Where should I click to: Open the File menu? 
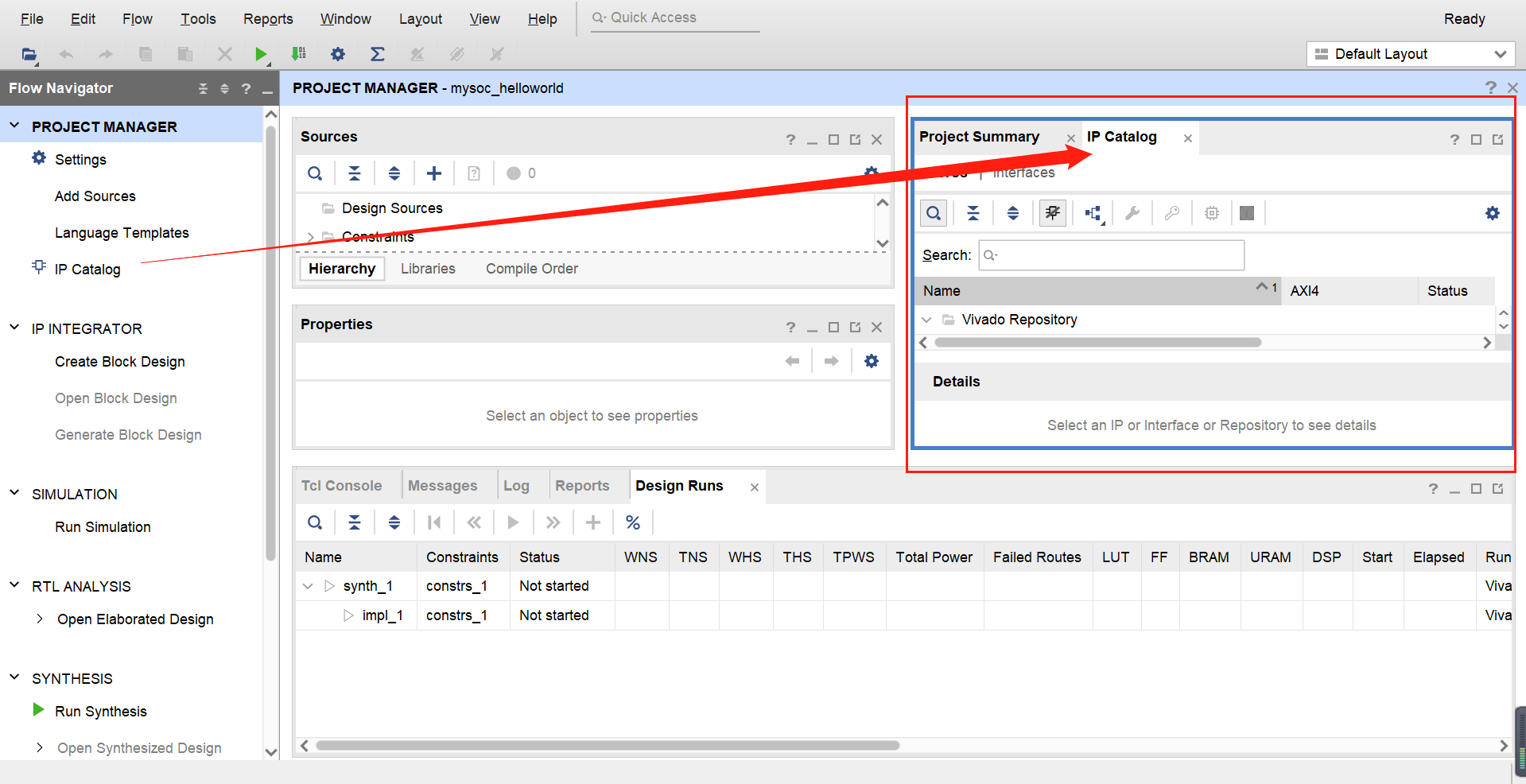click(32, 18)
